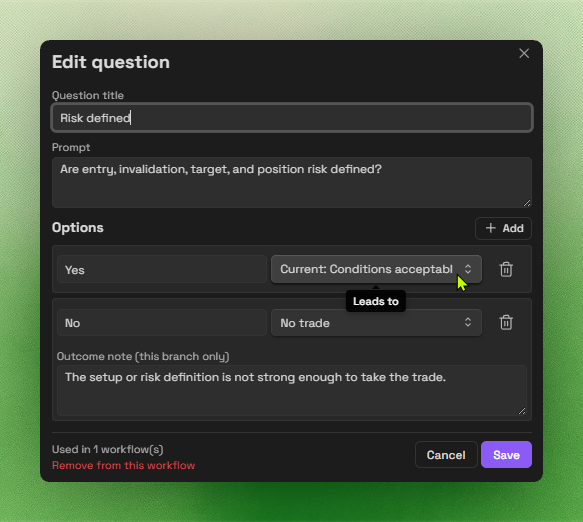Delete the No option with trash icon
583x522 pixels.
coord(506,322)
